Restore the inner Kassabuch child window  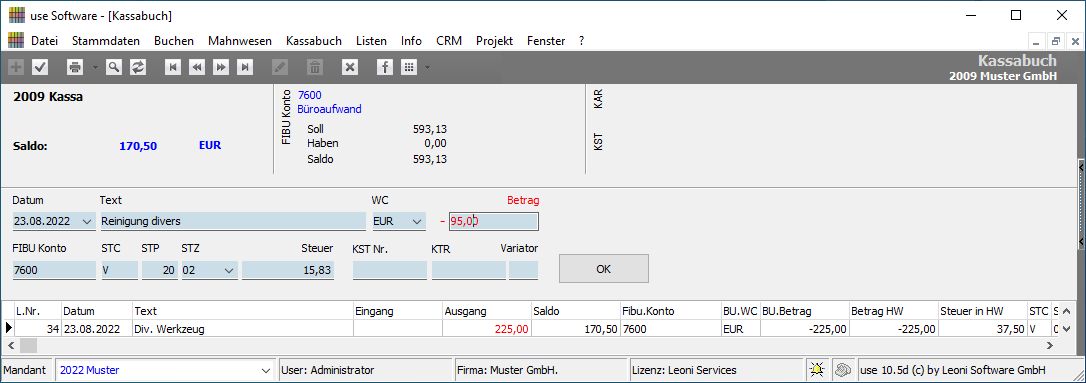pos(1056,42)
